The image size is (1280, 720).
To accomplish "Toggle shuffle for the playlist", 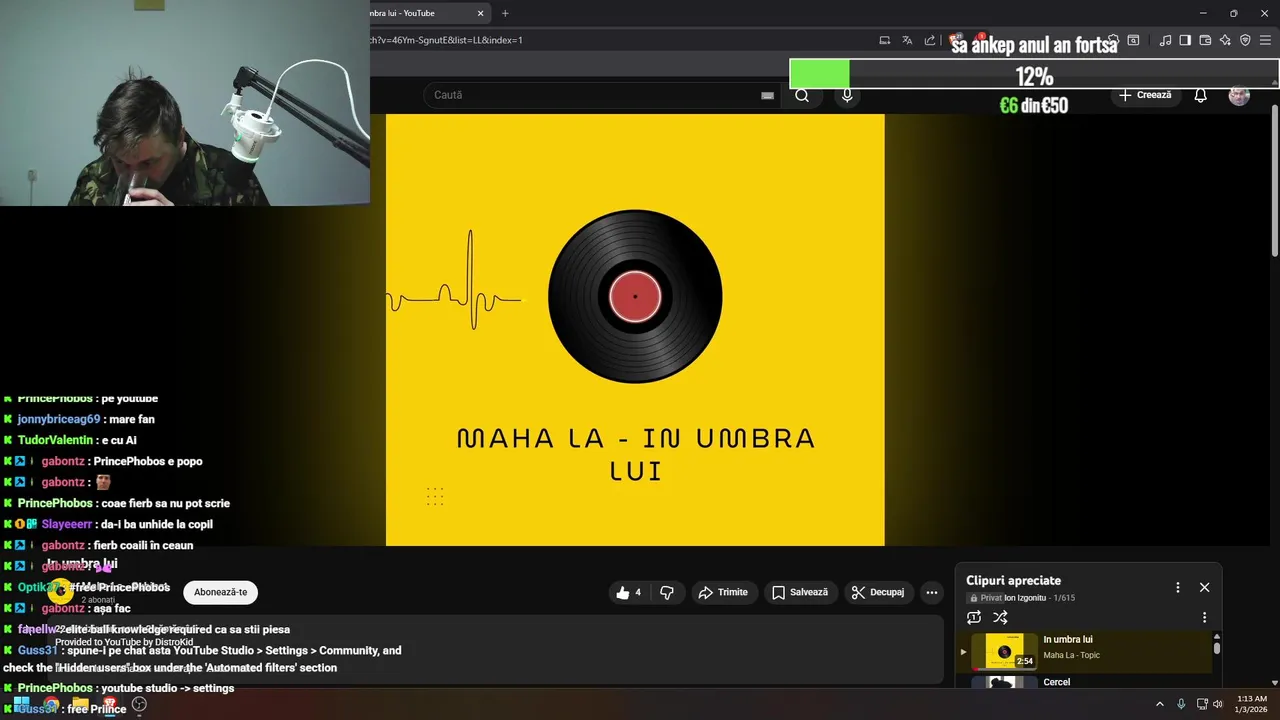I will click(1000, 617).
